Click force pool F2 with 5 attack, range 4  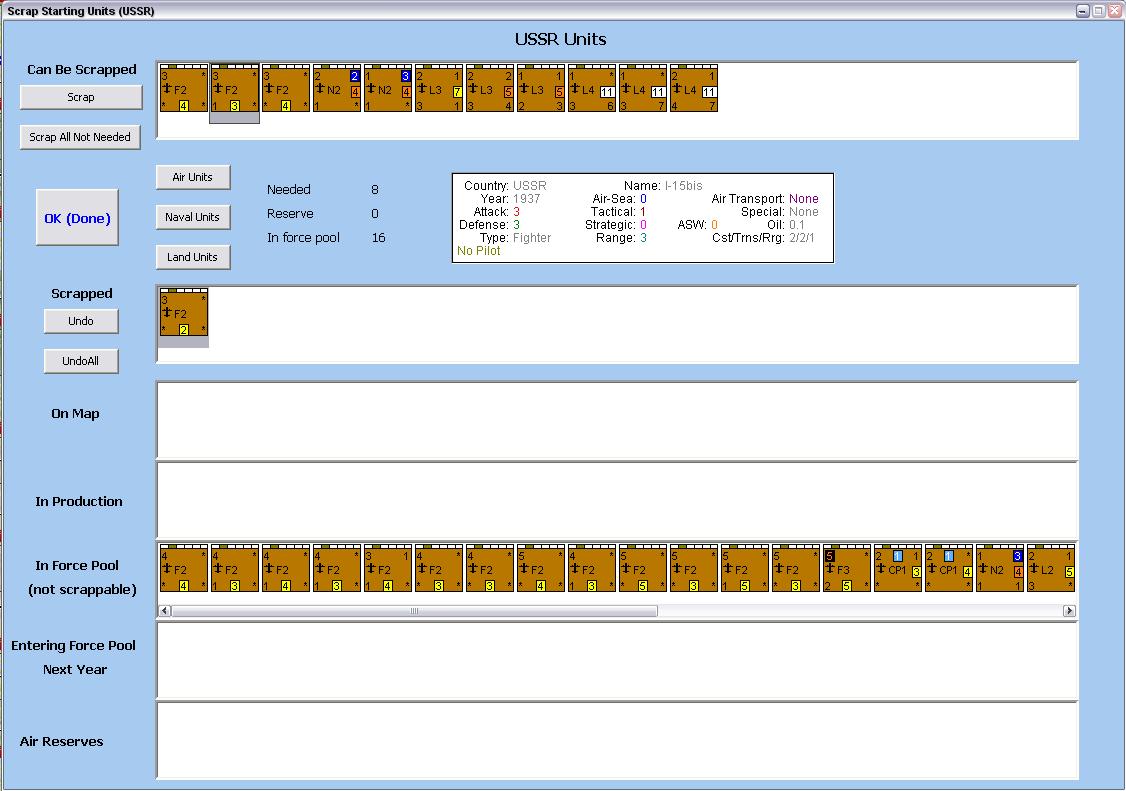click(540, 568)
